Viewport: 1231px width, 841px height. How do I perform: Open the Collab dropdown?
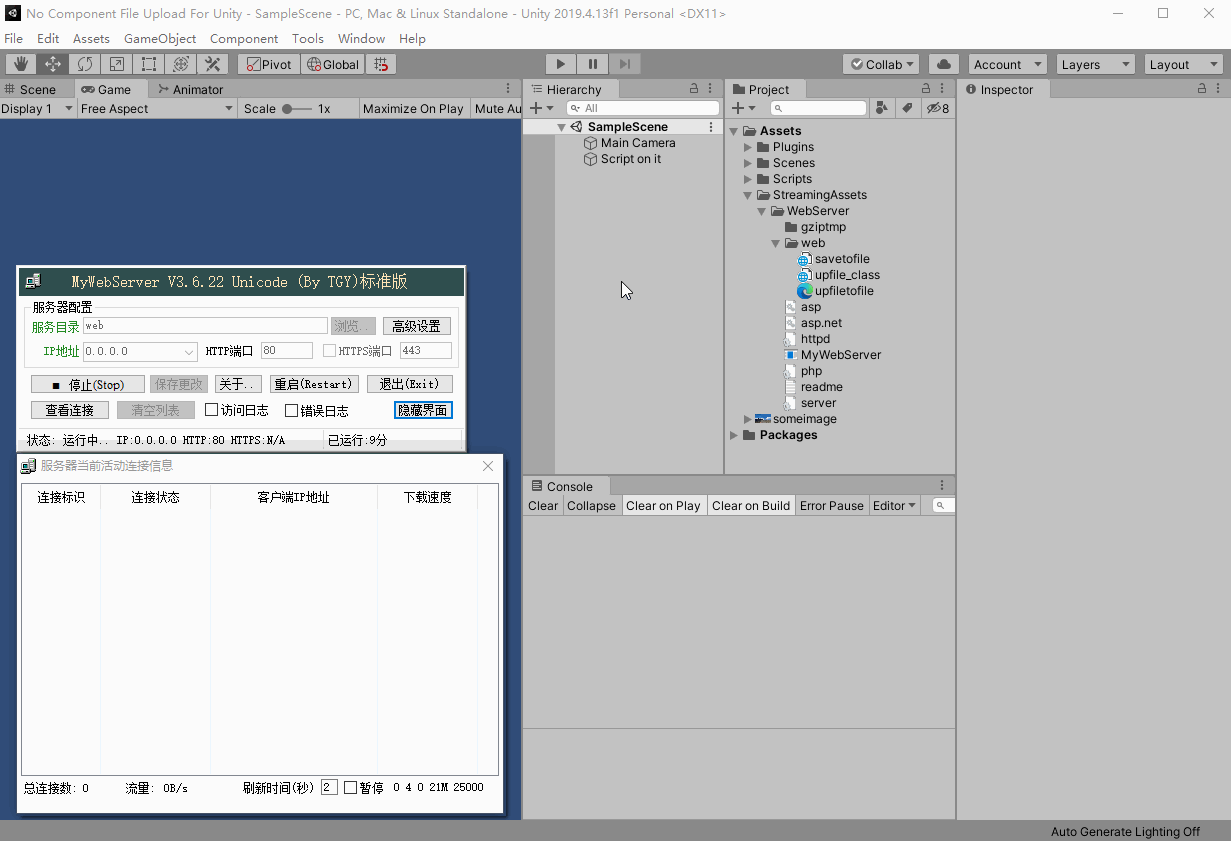882,64
